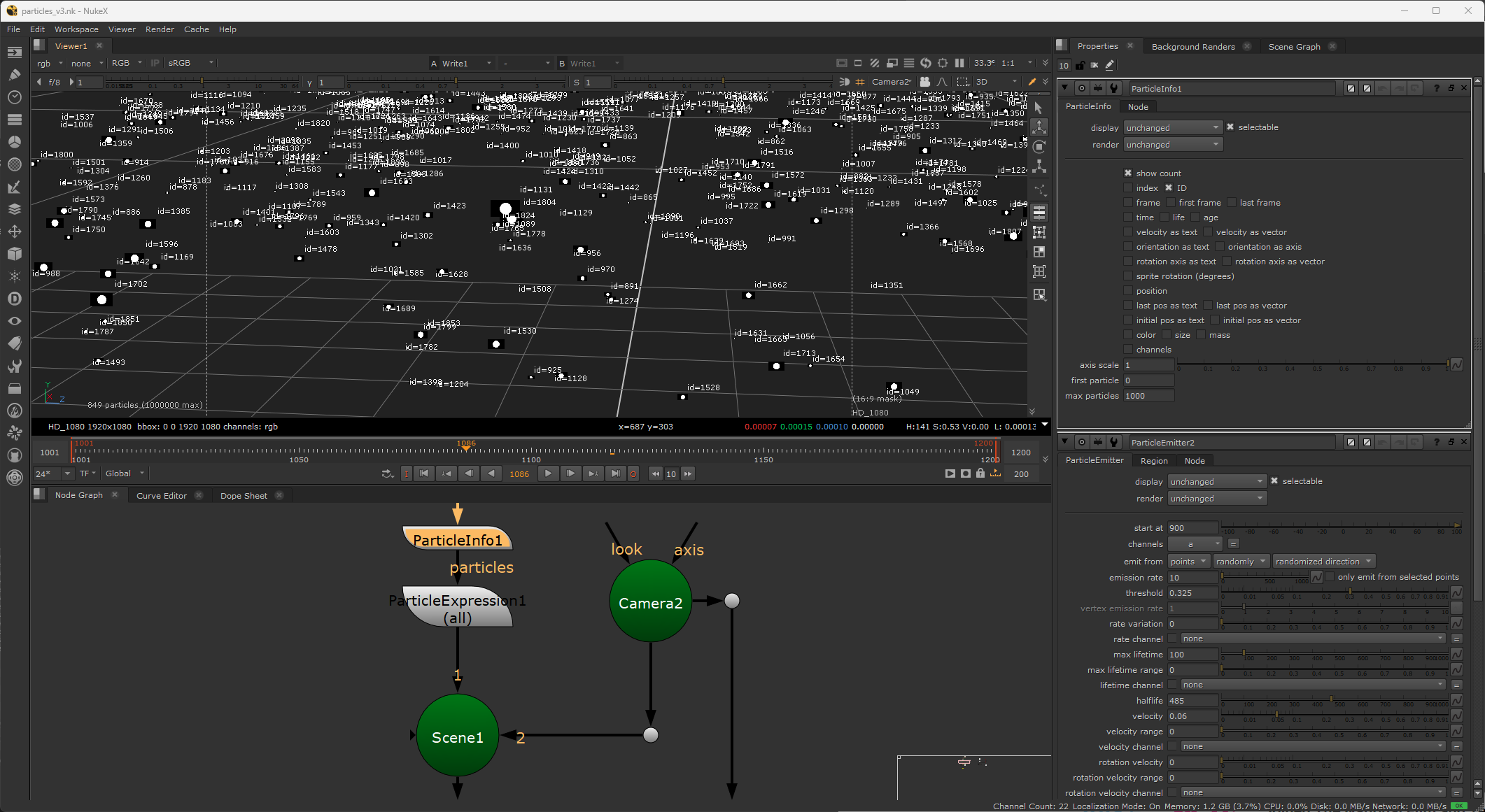Click the Time nodes clock icon

tap(14, 97)
